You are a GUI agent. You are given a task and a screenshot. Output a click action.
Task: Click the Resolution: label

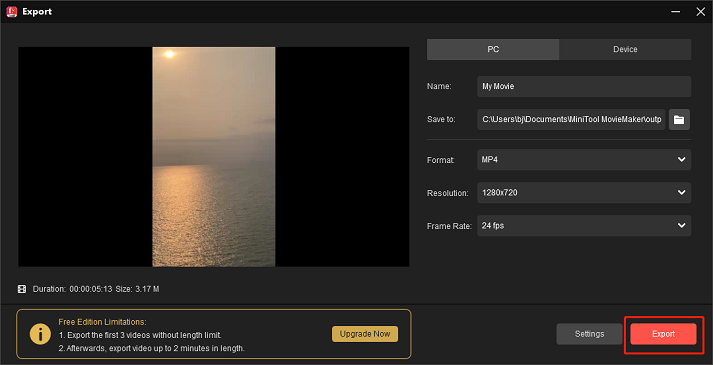coord(447,193)
